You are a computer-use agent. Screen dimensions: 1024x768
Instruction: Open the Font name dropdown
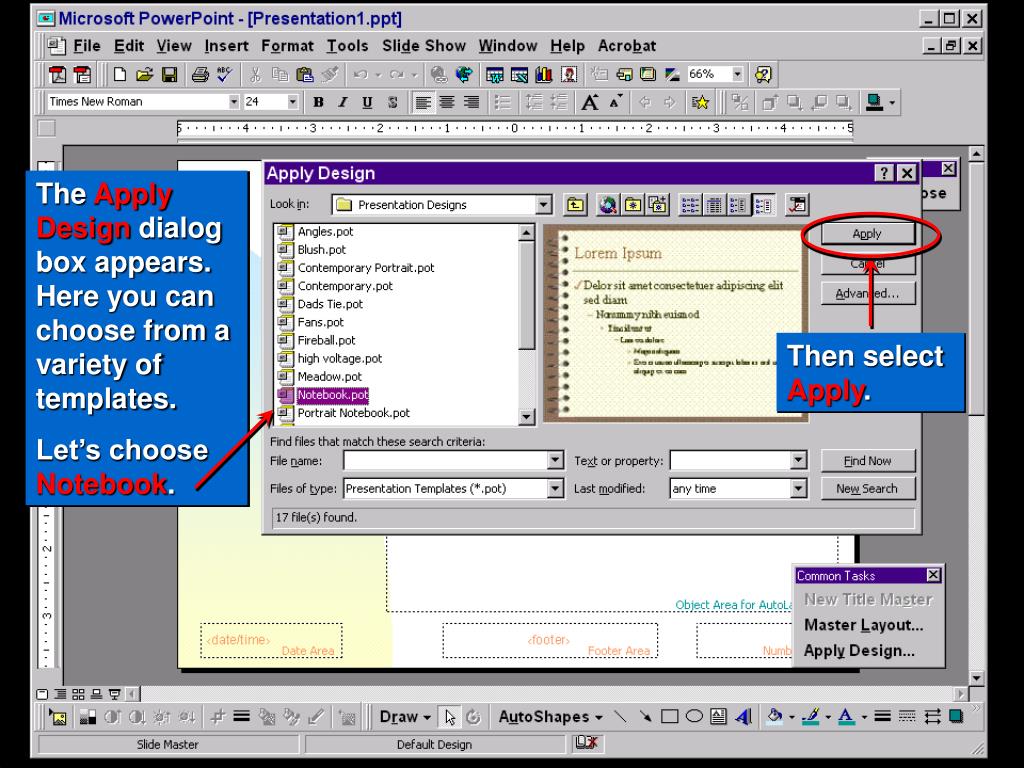(233, 102)
